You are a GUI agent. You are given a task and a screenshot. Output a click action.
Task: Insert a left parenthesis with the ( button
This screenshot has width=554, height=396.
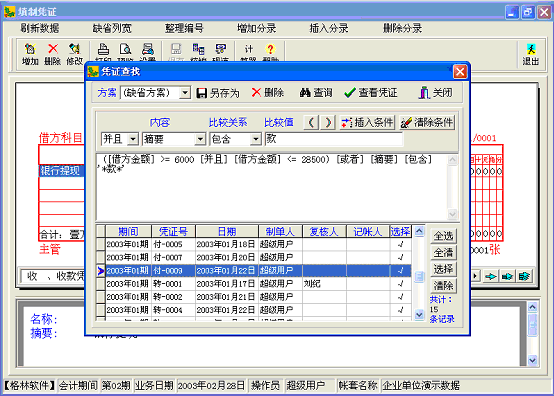click(311, 123)
